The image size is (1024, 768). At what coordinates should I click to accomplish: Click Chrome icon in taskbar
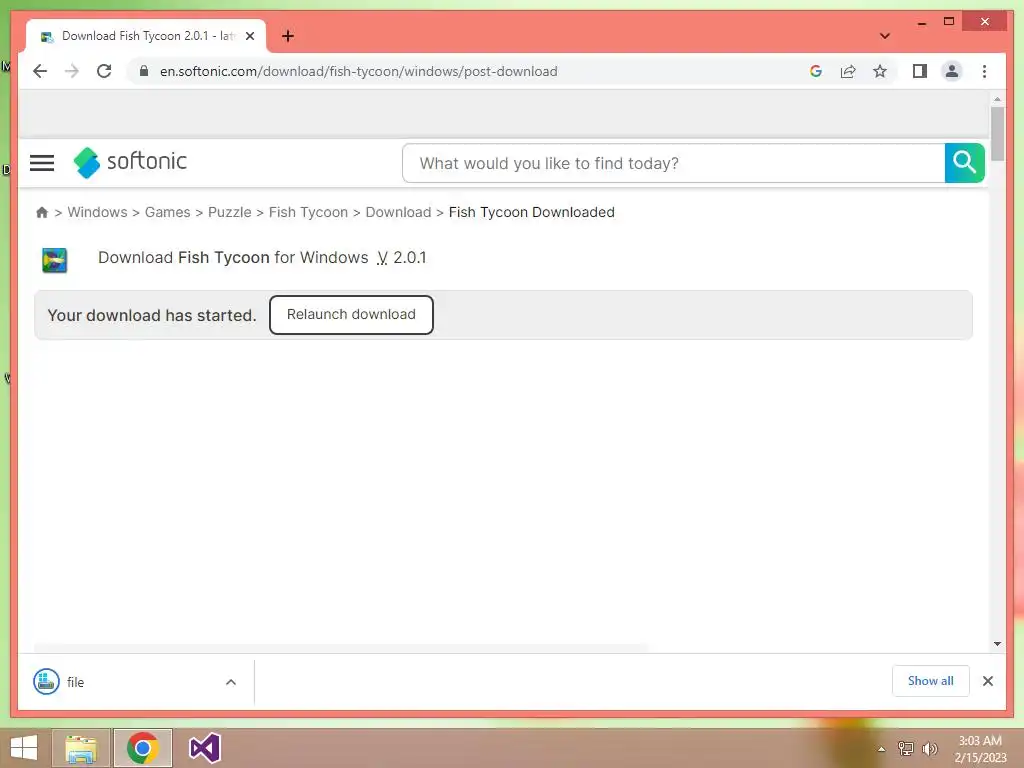(142, 748)
